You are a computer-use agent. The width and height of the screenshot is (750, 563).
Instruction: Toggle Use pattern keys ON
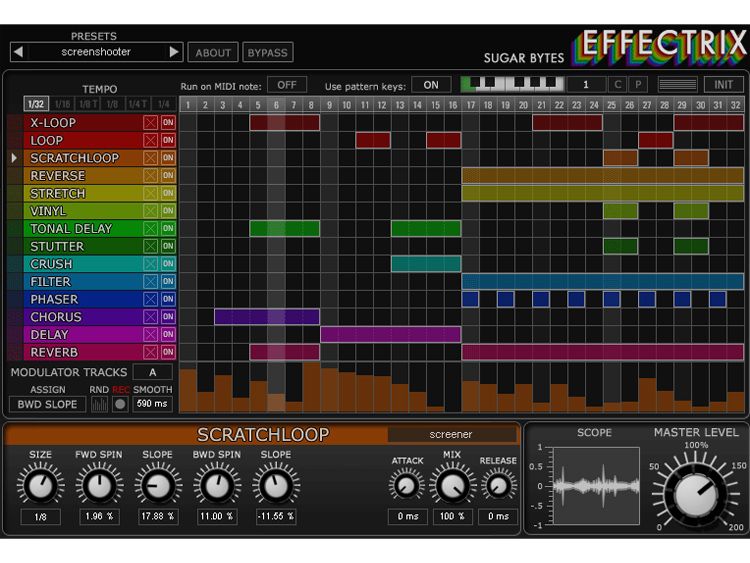431,85
